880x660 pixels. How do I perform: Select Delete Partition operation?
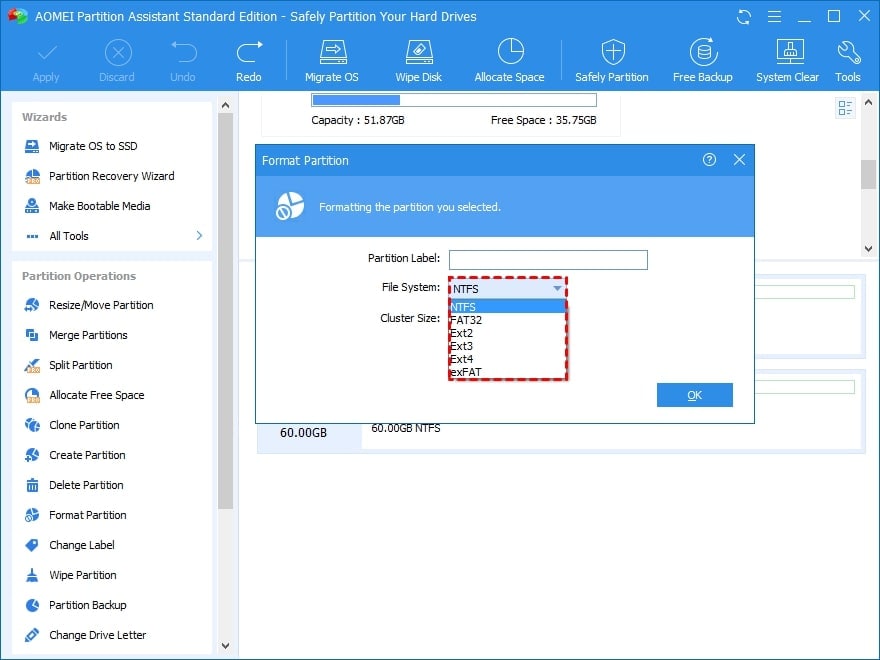(86, 485)
